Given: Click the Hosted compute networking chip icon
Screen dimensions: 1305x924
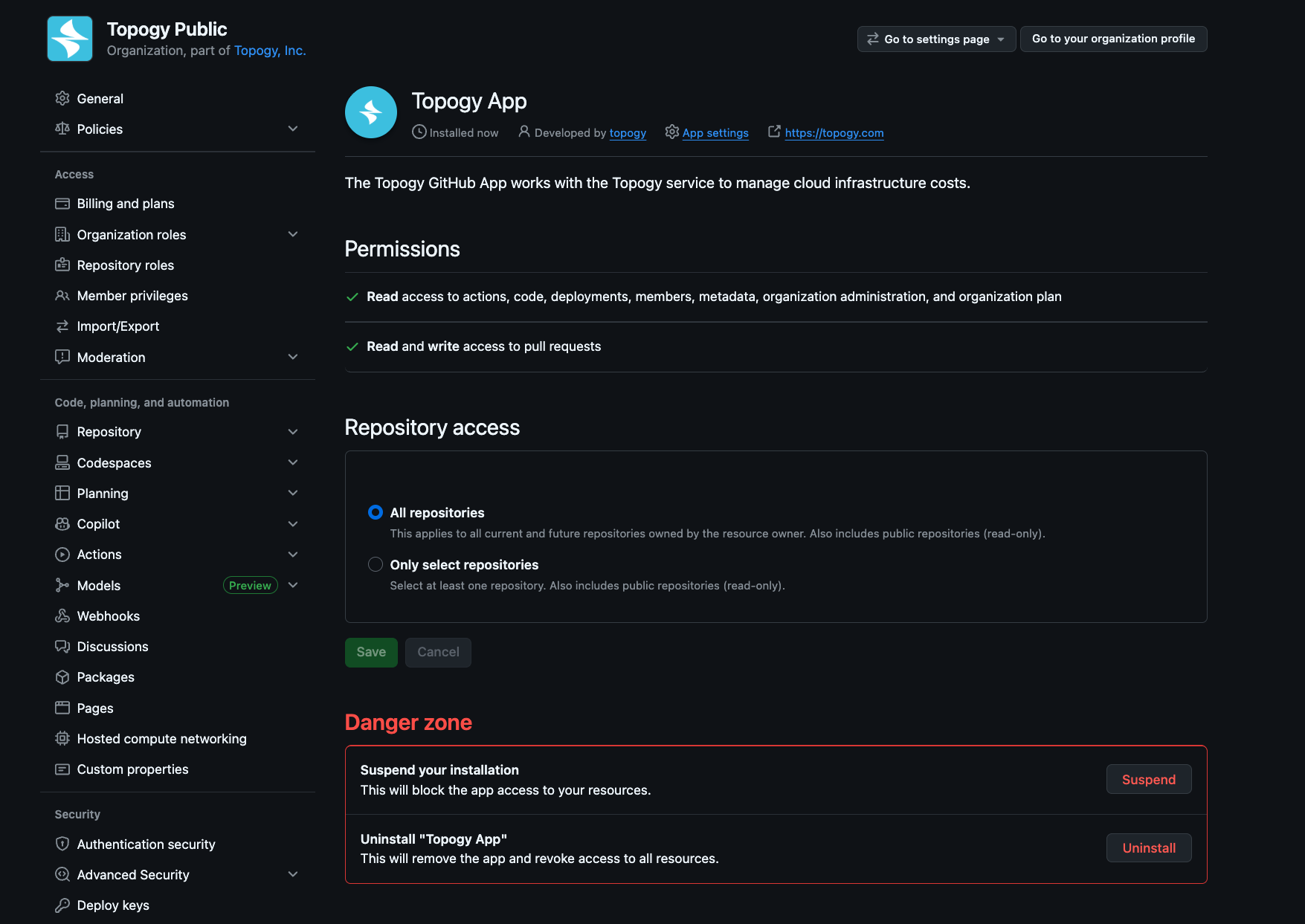Looking at the screenshot, I should (x=62, y=739).
